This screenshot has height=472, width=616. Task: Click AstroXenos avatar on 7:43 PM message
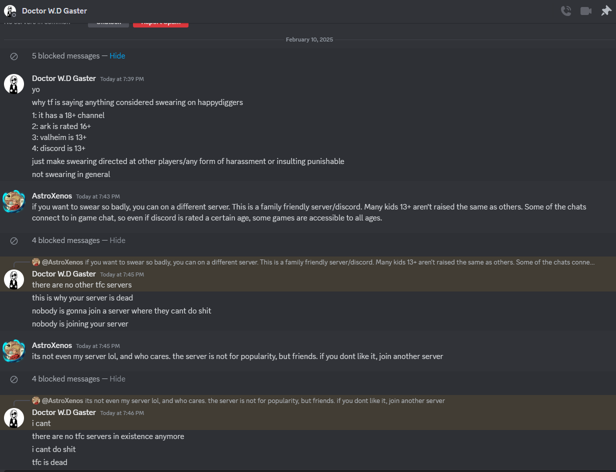(14, 202)
